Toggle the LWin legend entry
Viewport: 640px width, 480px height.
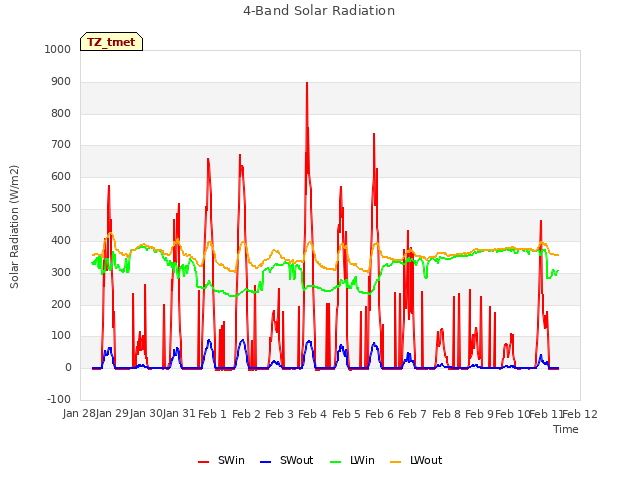(352, 460)
